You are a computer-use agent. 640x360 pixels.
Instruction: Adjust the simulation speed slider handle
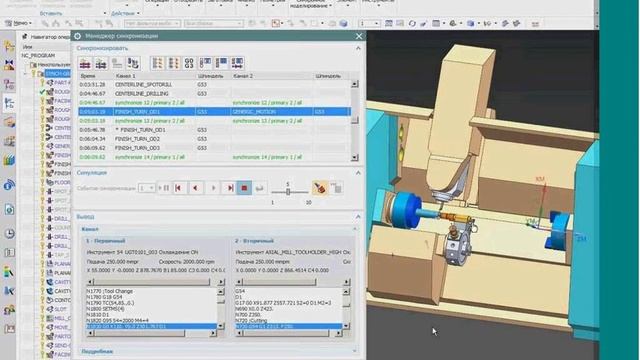288,191
